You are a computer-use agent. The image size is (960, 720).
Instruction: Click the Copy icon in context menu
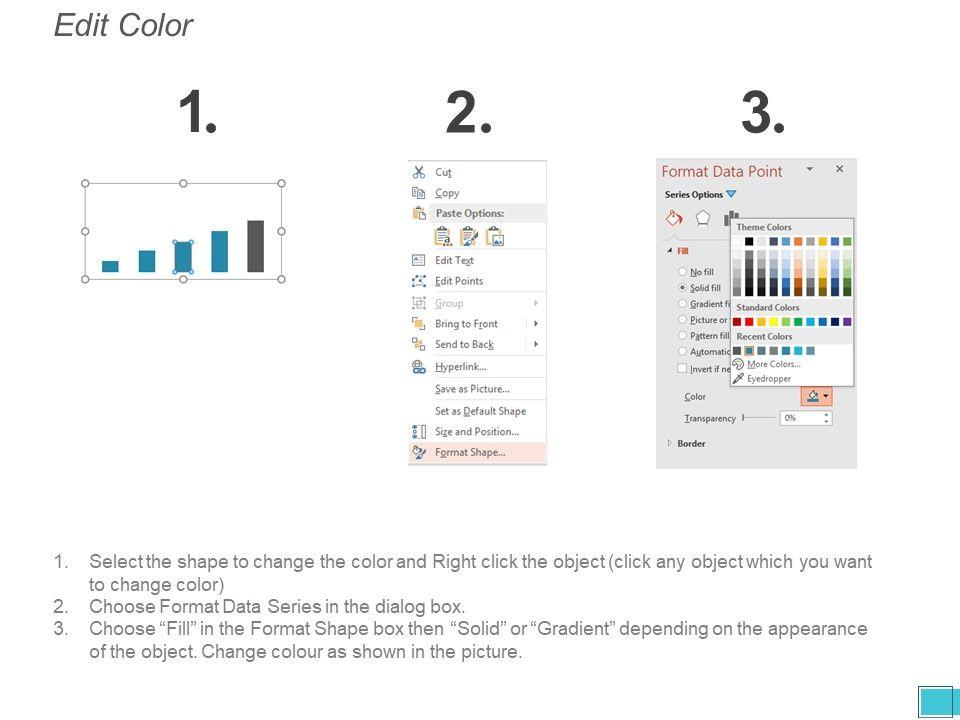[x=419, y=193]
